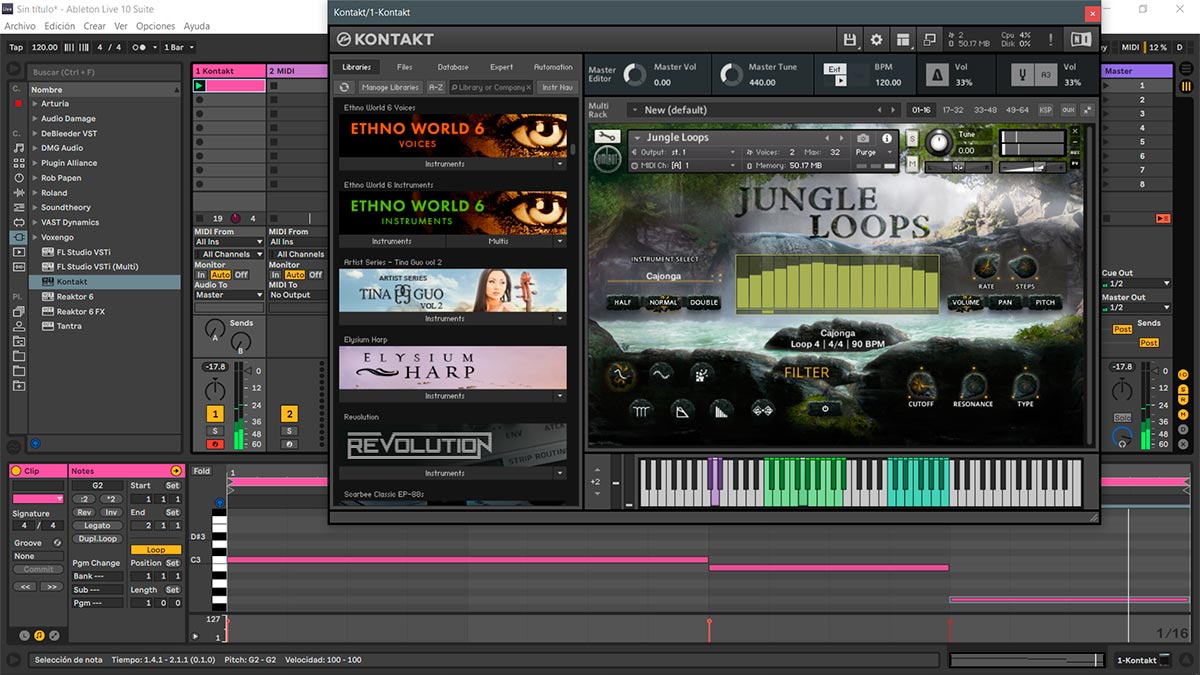Image resolution: width=1200 pixels, height=675 pixels.
Task: Click the Native Instruments NI logo
Action: 1081,39
